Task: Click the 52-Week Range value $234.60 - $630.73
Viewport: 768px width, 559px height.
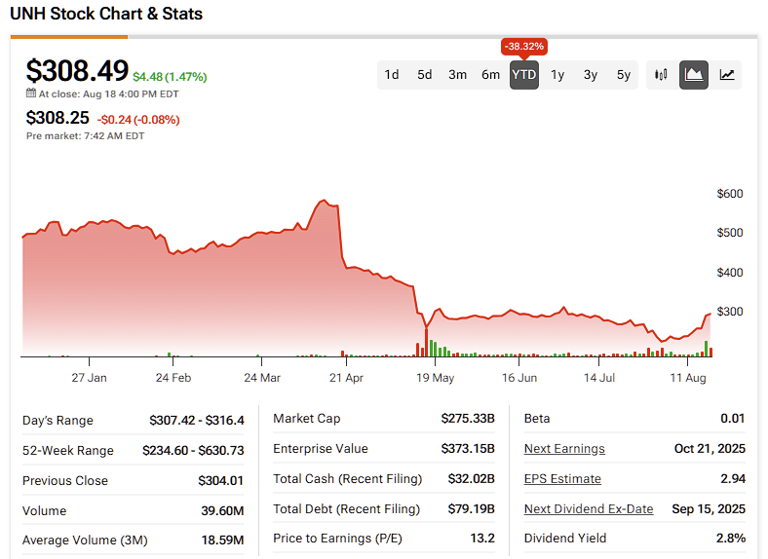Action: [193, 450]
